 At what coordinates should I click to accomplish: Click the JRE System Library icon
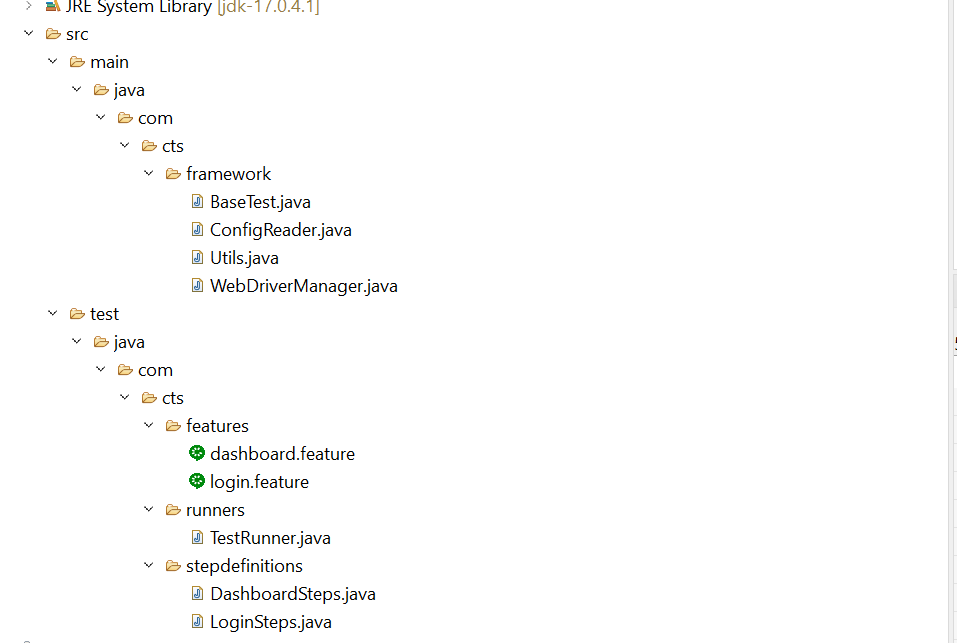pyautogui.click(x=52, y=7)
